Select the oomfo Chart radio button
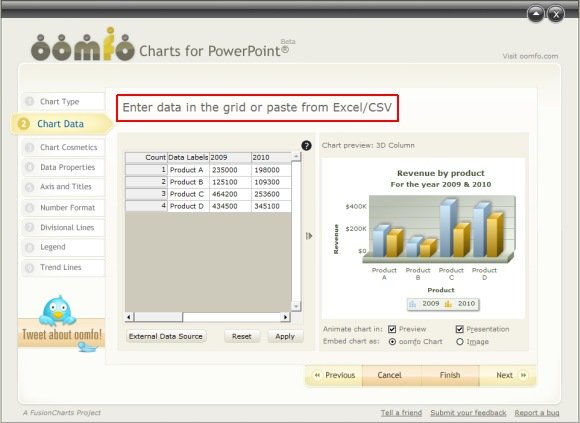 coord(392,342)
